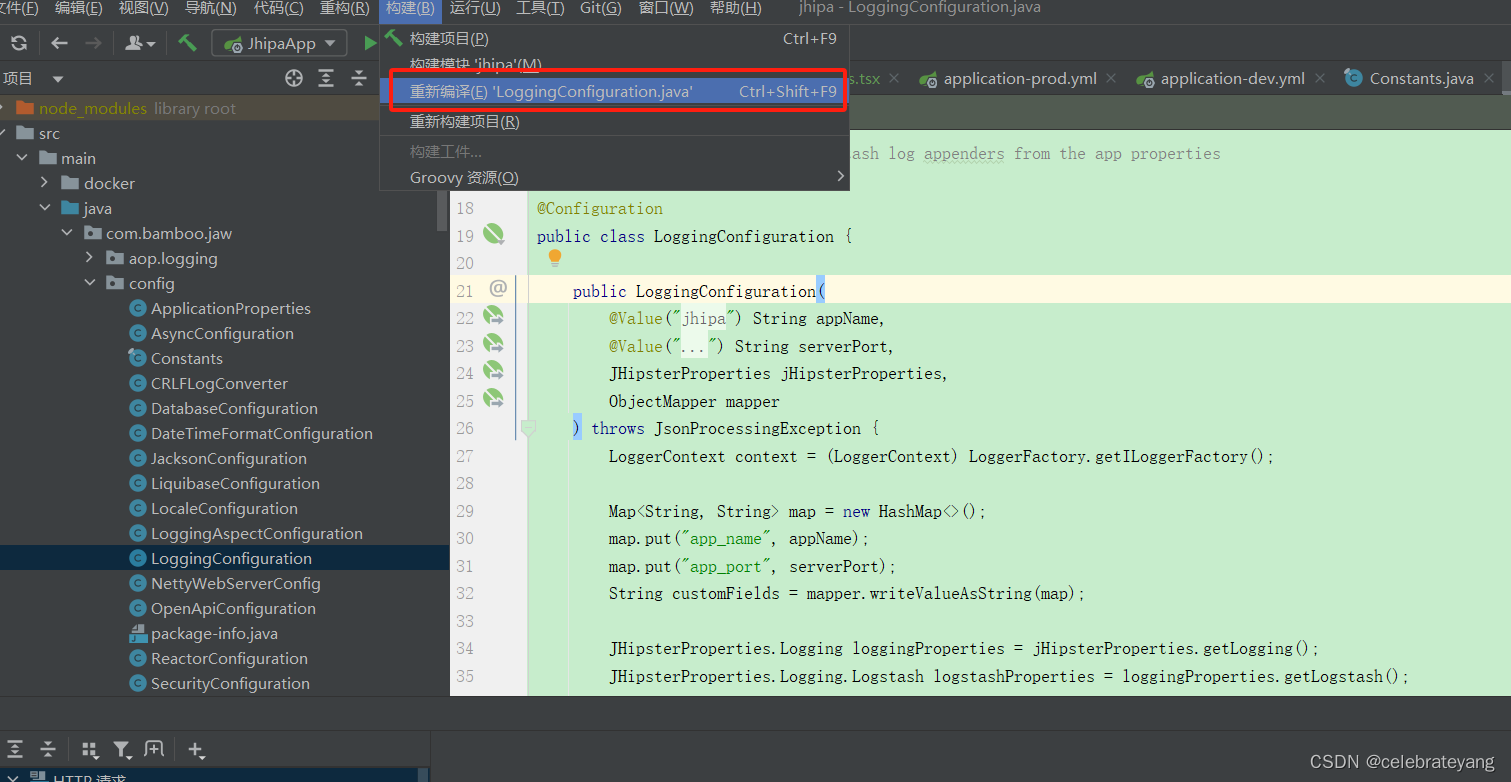Toggle the code fold marker on line 26
The width and height of the screenshot is (1511, 782).
coord(528,428)
